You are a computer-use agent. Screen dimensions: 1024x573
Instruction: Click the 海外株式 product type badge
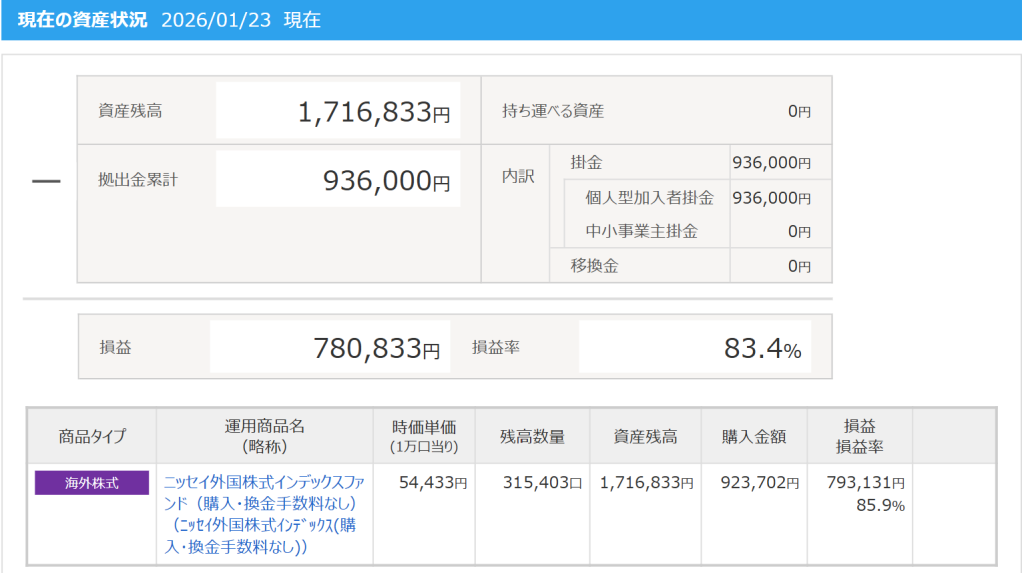[x=91, y=483]
